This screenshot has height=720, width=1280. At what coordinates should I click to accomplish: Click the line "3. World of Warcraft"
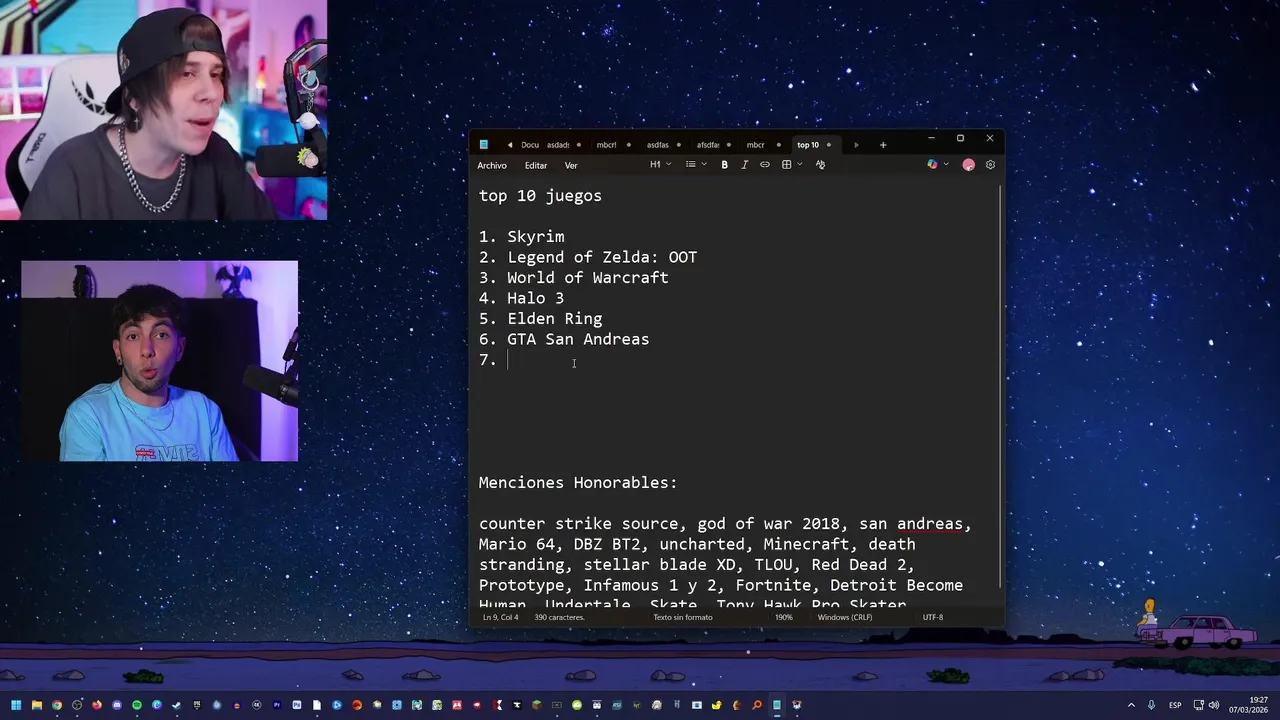[573, 278]
